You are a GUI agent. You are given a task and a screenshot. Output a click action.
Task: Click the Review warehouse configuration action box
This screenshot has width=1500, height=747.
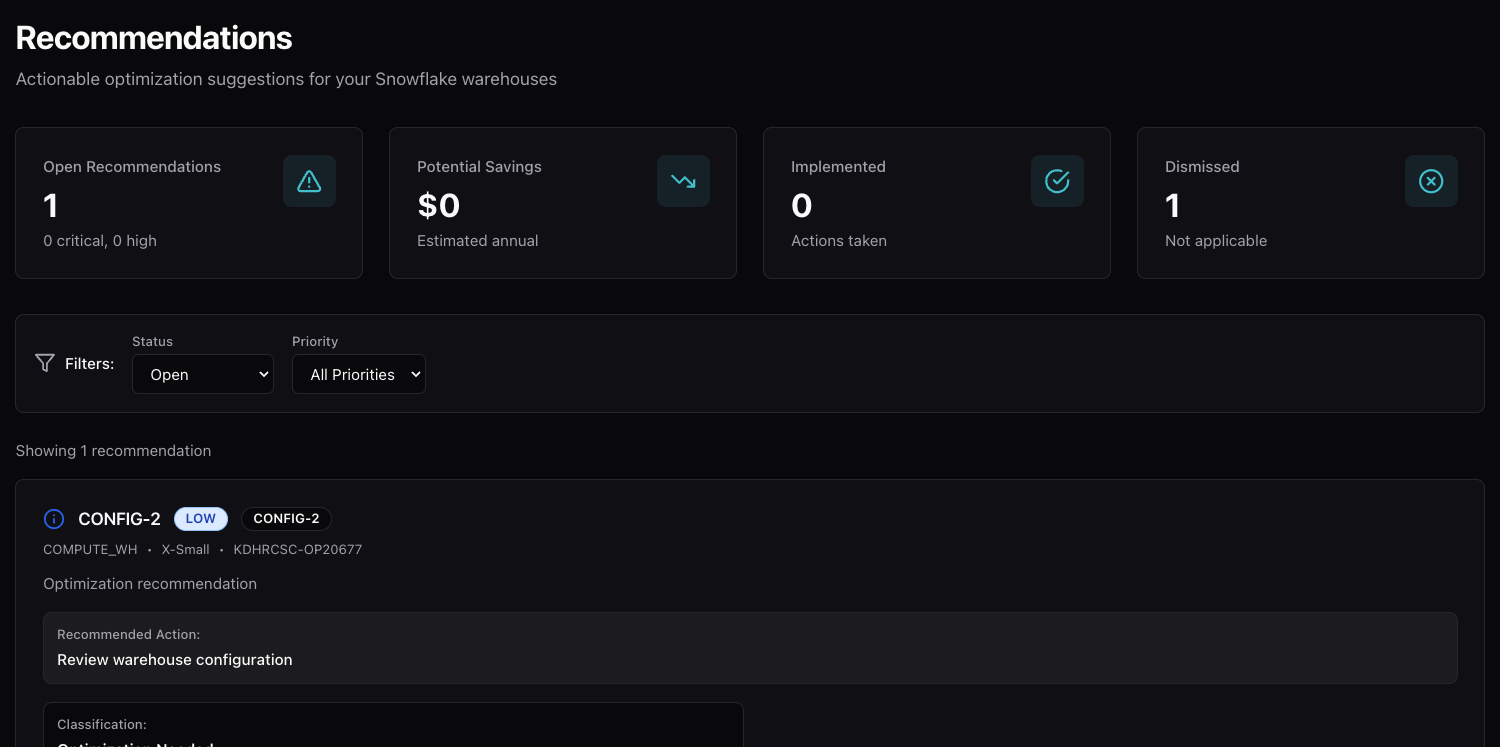tap(750, 648)
